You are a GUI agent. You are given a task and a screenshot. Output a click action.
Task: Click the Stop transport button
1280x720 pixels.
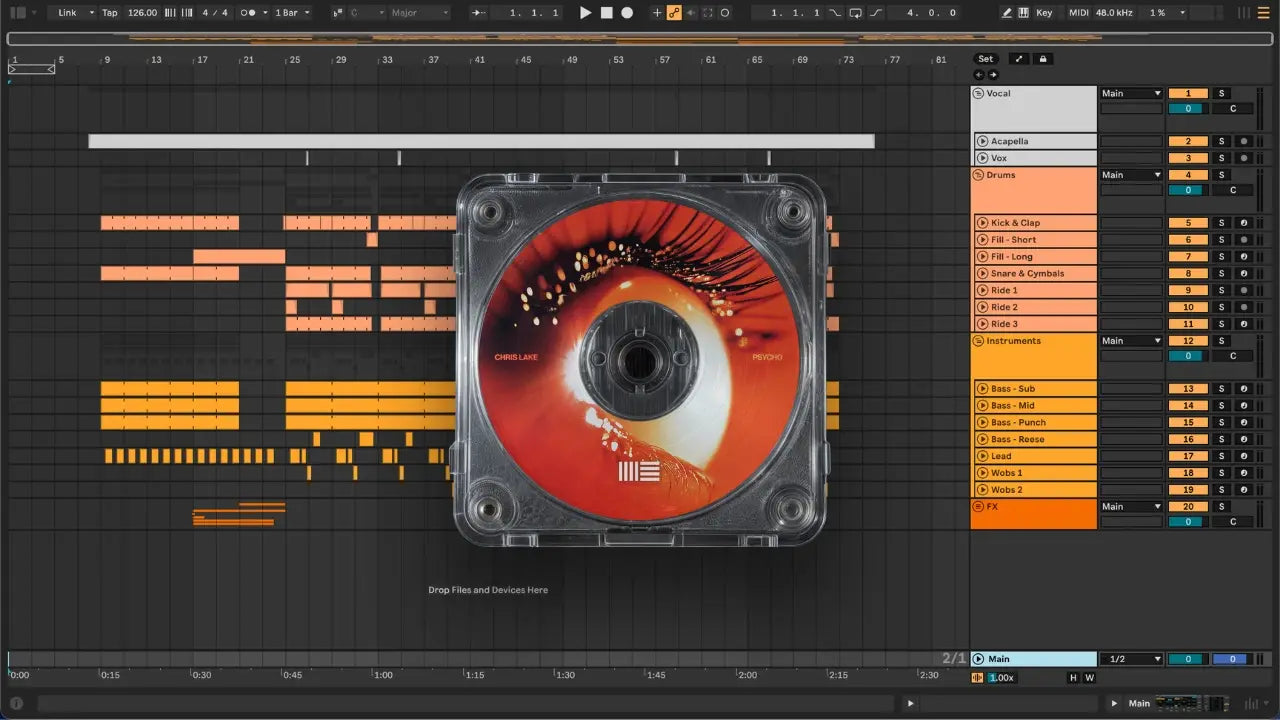pos(607,13)
